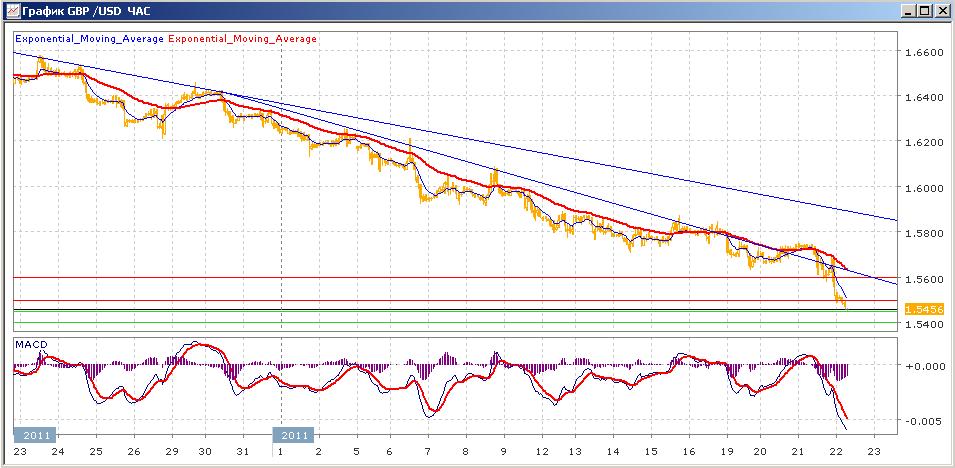Close the GBP/USD chart window

click(x=942, y=11)
